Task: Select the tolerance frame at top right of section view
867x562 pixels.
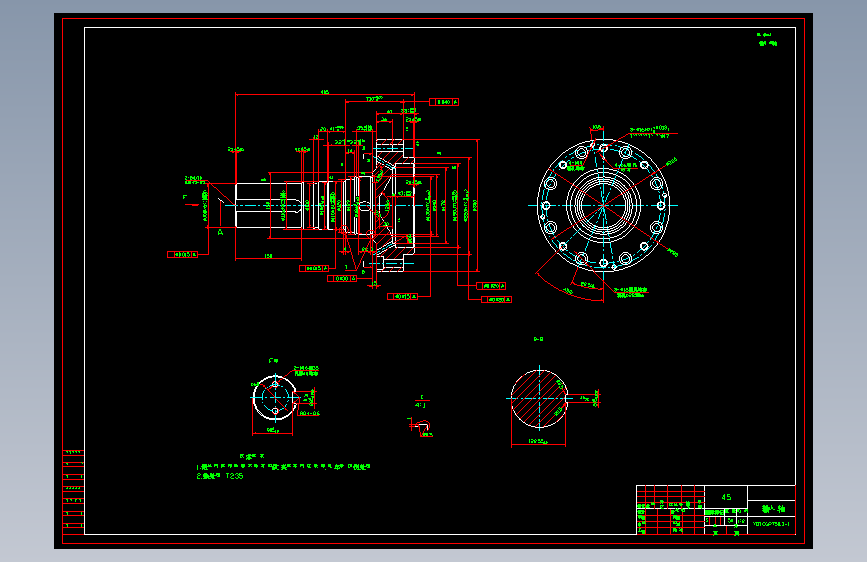Action: 444,102
